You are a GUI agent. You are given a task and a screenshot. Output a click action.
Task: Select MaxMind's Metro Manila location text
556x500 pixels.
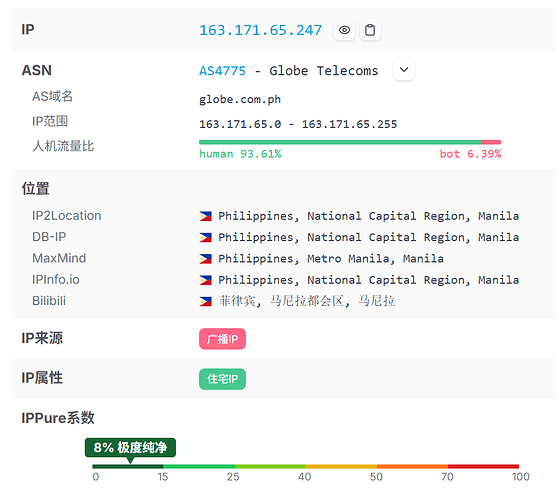[331, 259]
